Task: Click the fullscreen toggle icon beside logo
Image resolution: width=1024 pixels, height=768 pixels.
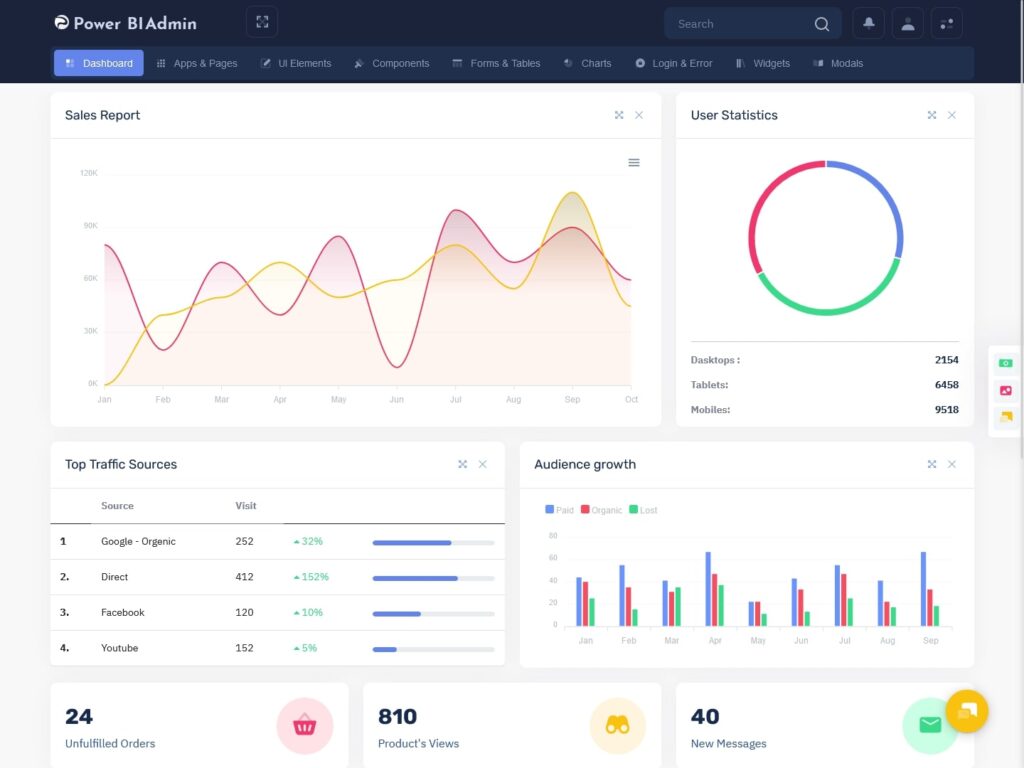Action: tap(261, 21)
